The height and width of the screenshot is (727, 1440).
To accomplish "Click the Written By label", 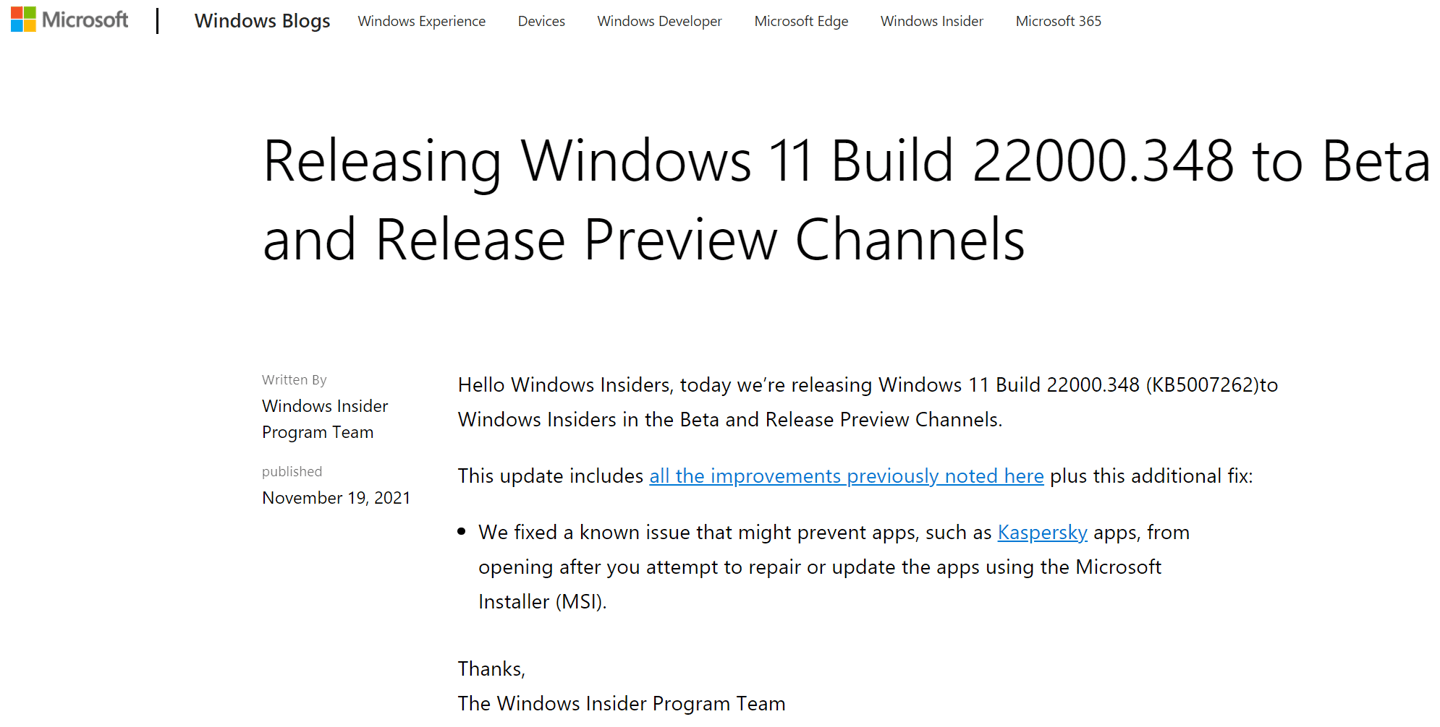I will pyautogui.click(x=293, y=379).
